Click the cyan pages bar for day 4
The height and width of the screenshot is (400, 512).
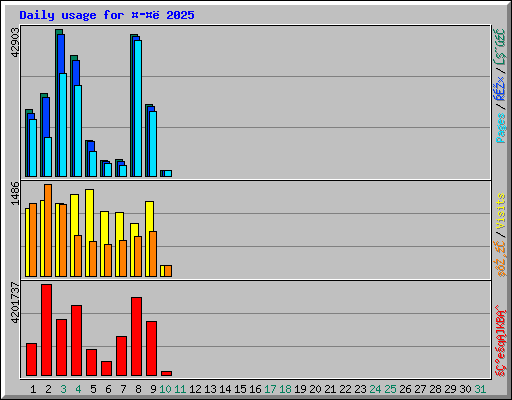click(x=78, y=131)
